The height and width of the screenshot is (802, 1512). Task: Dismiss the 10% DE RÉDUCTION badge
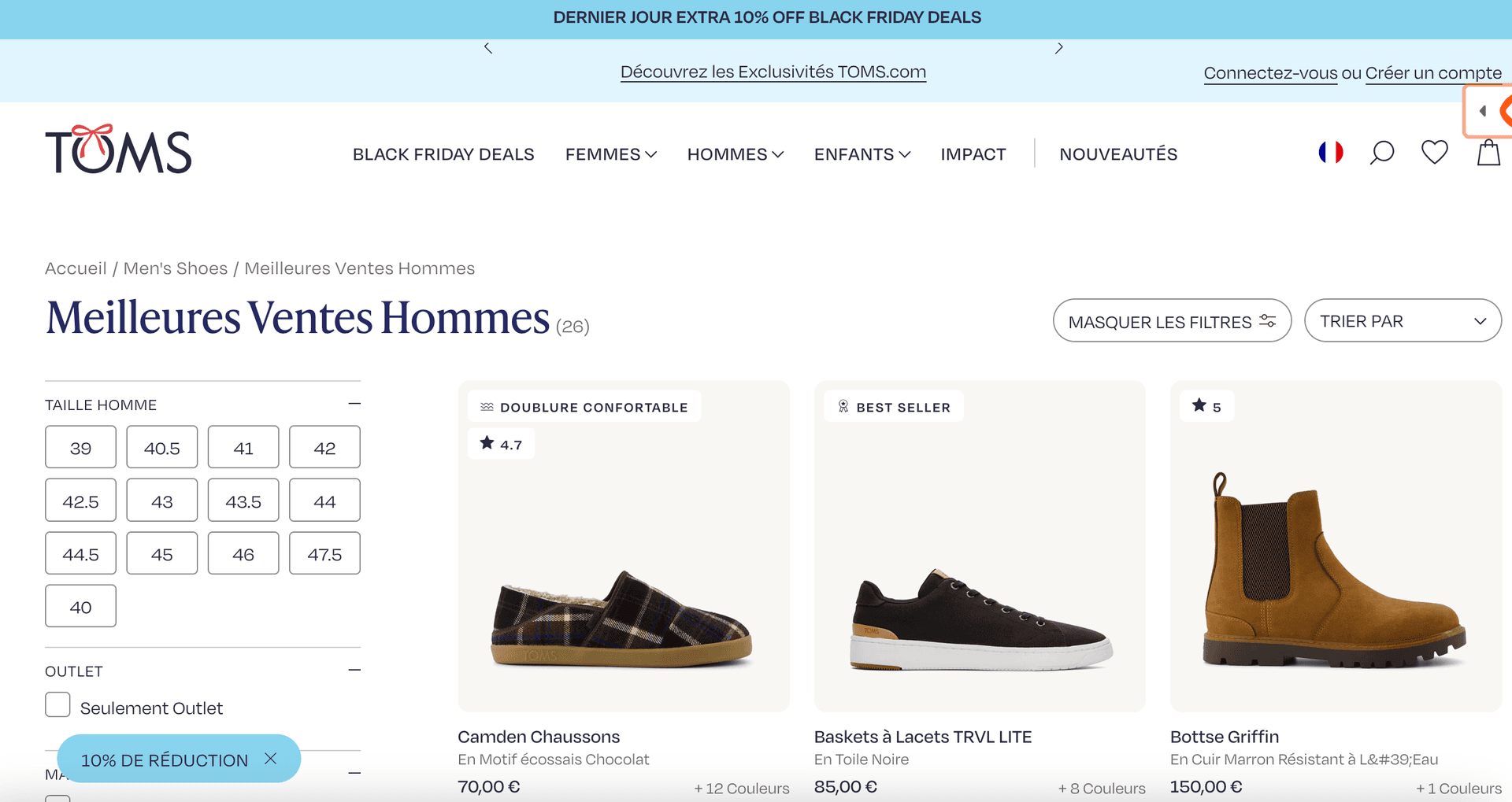271,759
